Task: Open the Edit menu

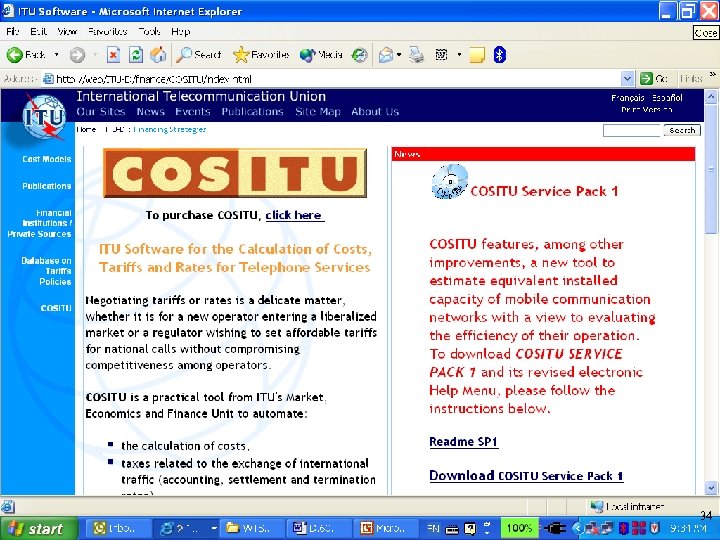Action: 38,32
